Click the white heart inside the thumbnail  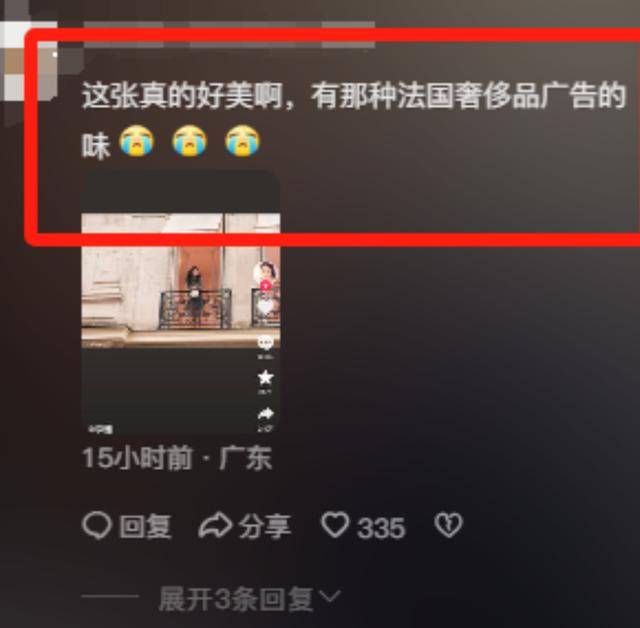click(266, 306)
